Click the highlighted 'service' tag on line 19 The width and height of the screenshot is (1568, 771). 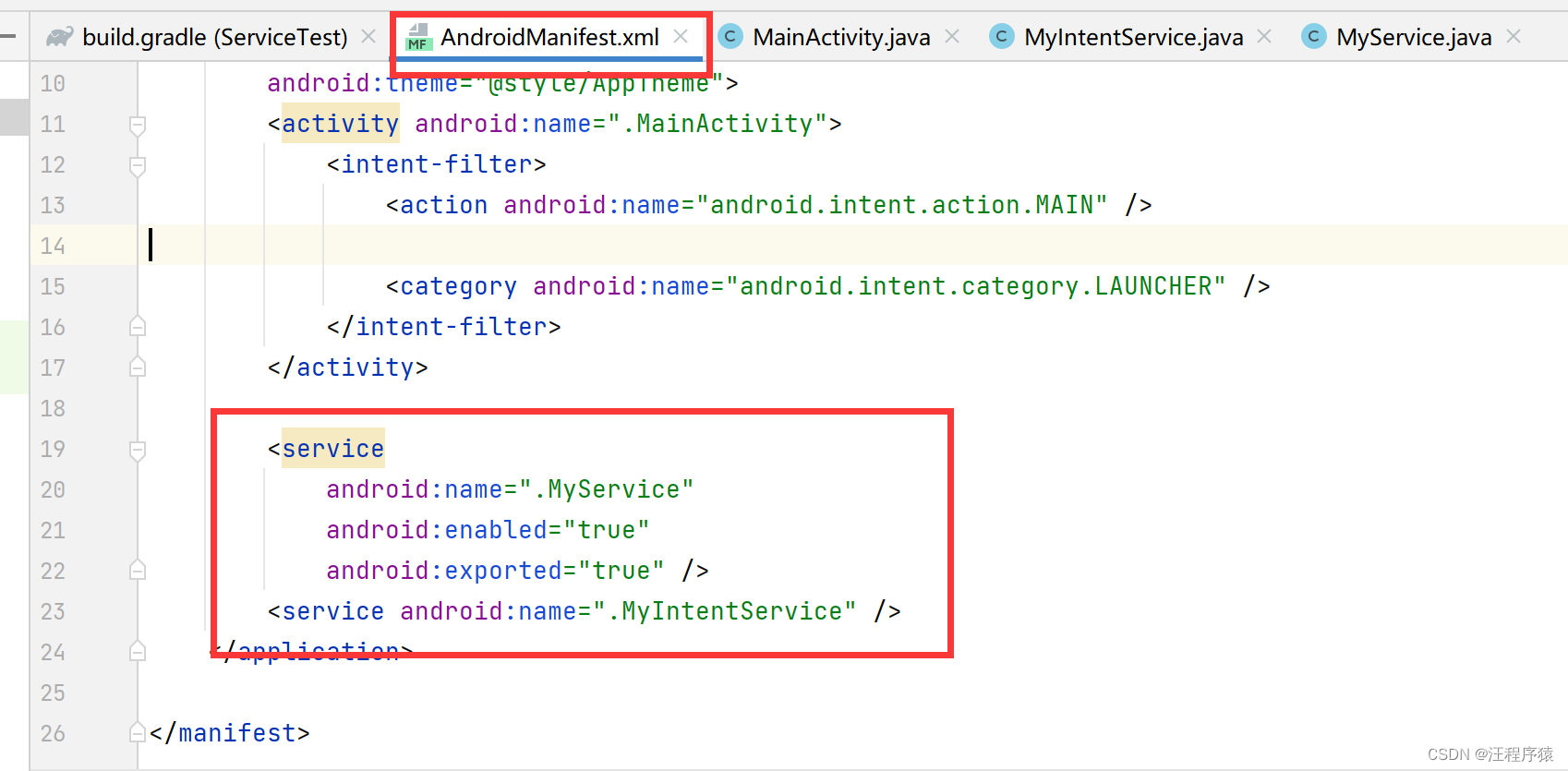(332, 449)
